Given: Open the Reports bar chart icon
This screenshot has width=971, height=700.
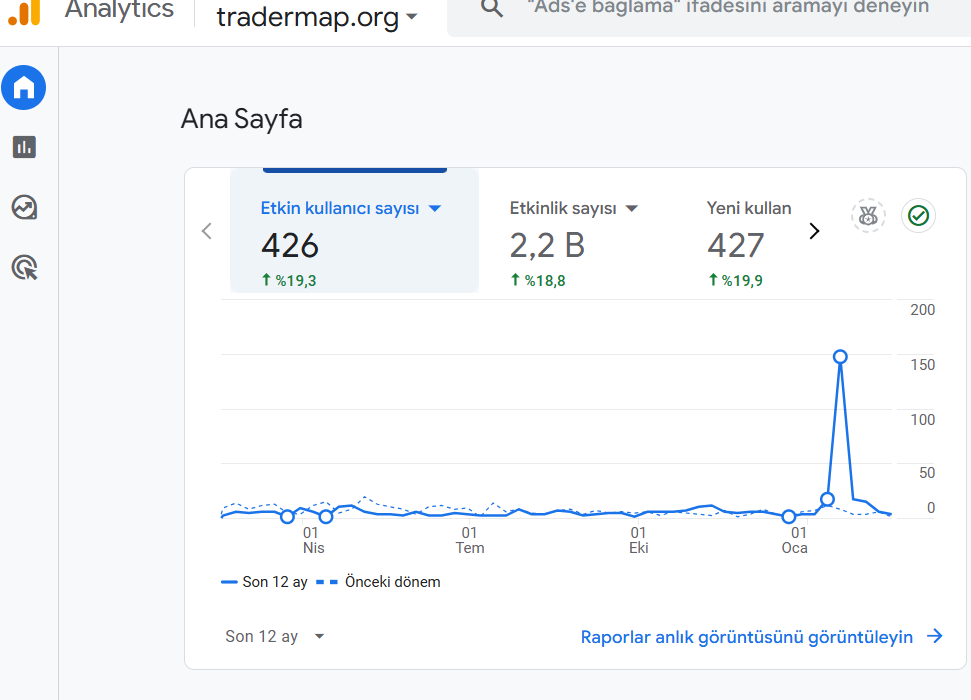Looking at the screenshot, I should coord(24,147).
